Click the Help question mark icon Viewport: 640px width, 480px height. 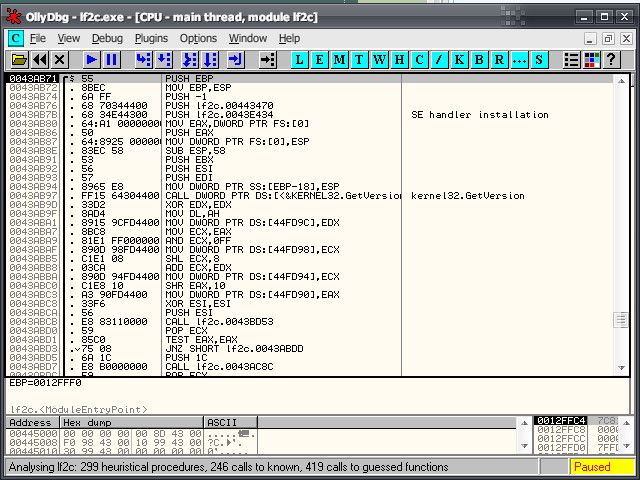(x=611, y=60)
